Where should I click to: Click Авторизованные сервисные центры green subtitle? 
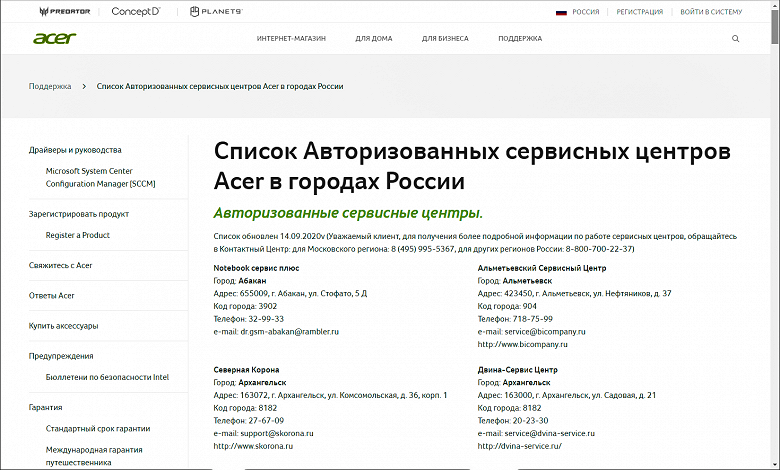tap(348, 213)
